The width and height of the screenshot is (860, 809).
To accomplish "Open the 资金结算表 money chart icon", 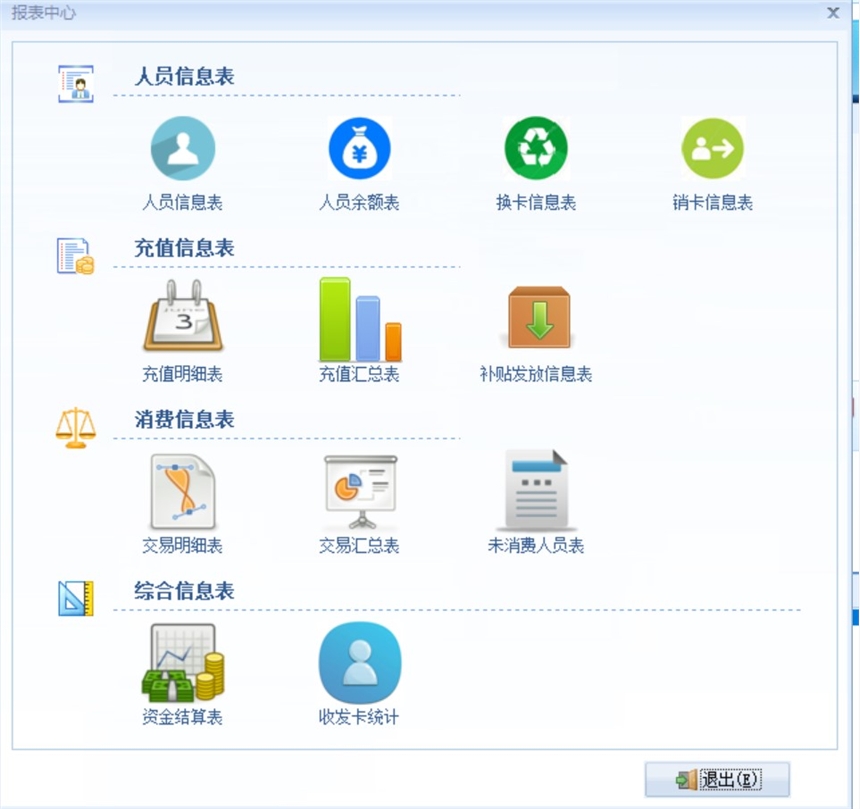I will tap(182, 662).
